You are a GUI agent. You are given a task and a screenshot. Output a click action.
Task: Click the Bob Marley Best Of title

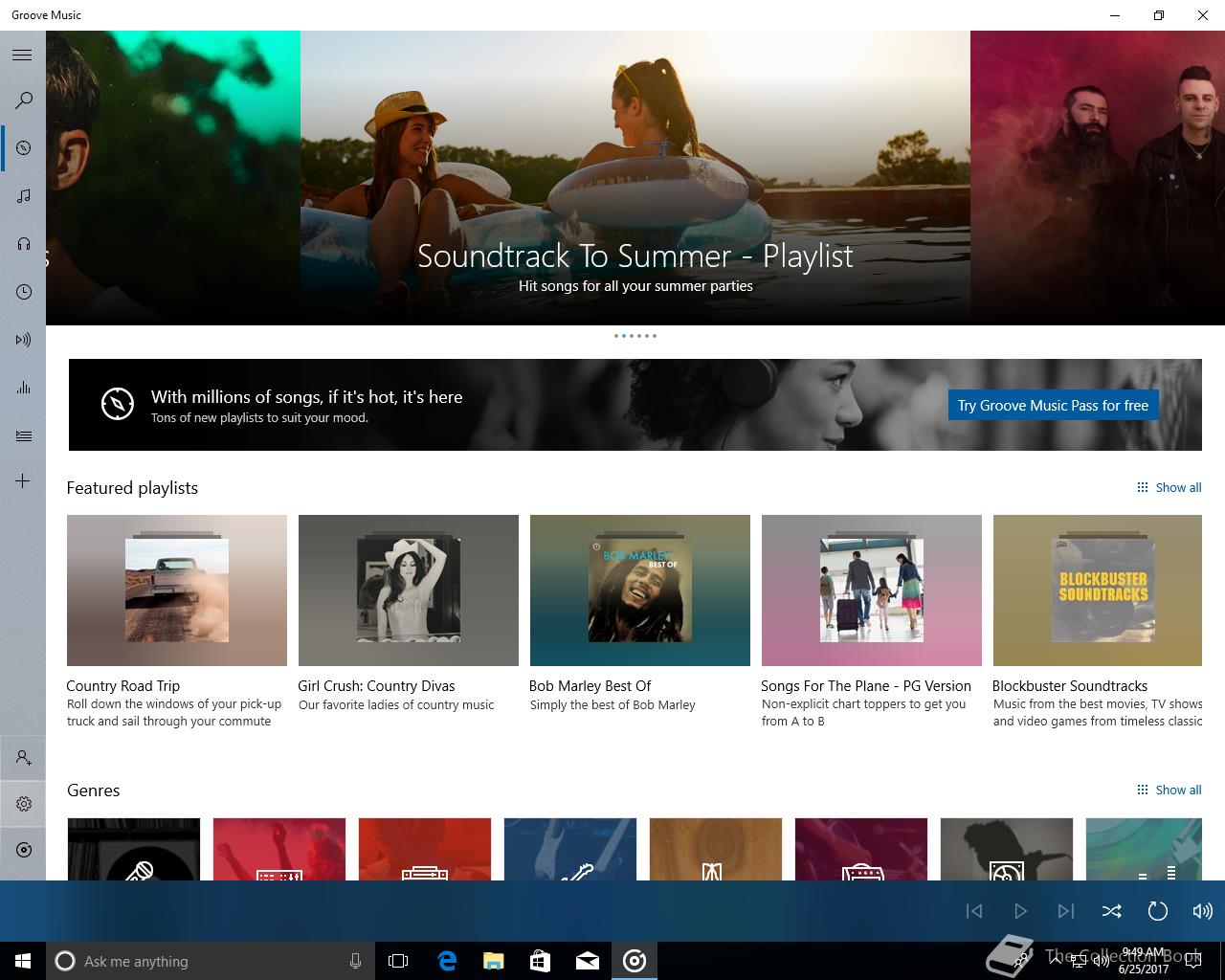point(590,685)
